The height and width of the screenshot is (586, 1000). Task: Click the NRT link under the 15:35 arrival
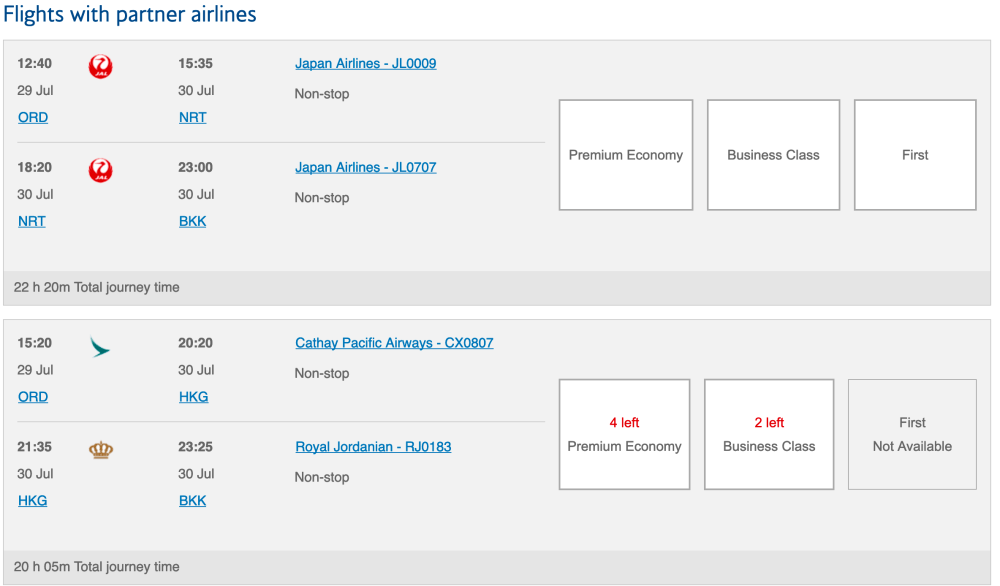coord(193,118)
